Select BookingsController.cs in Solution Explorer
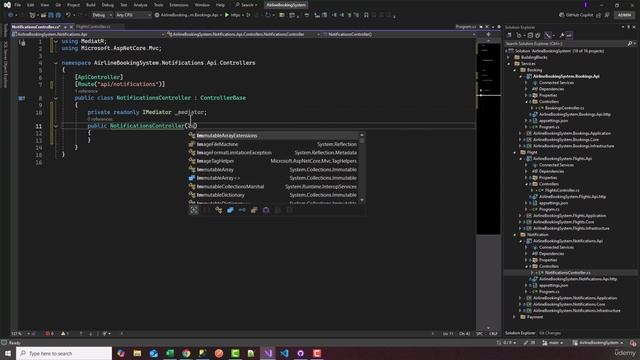The height and width of the screenshot is (360, 640). click(x=564, y=108)
